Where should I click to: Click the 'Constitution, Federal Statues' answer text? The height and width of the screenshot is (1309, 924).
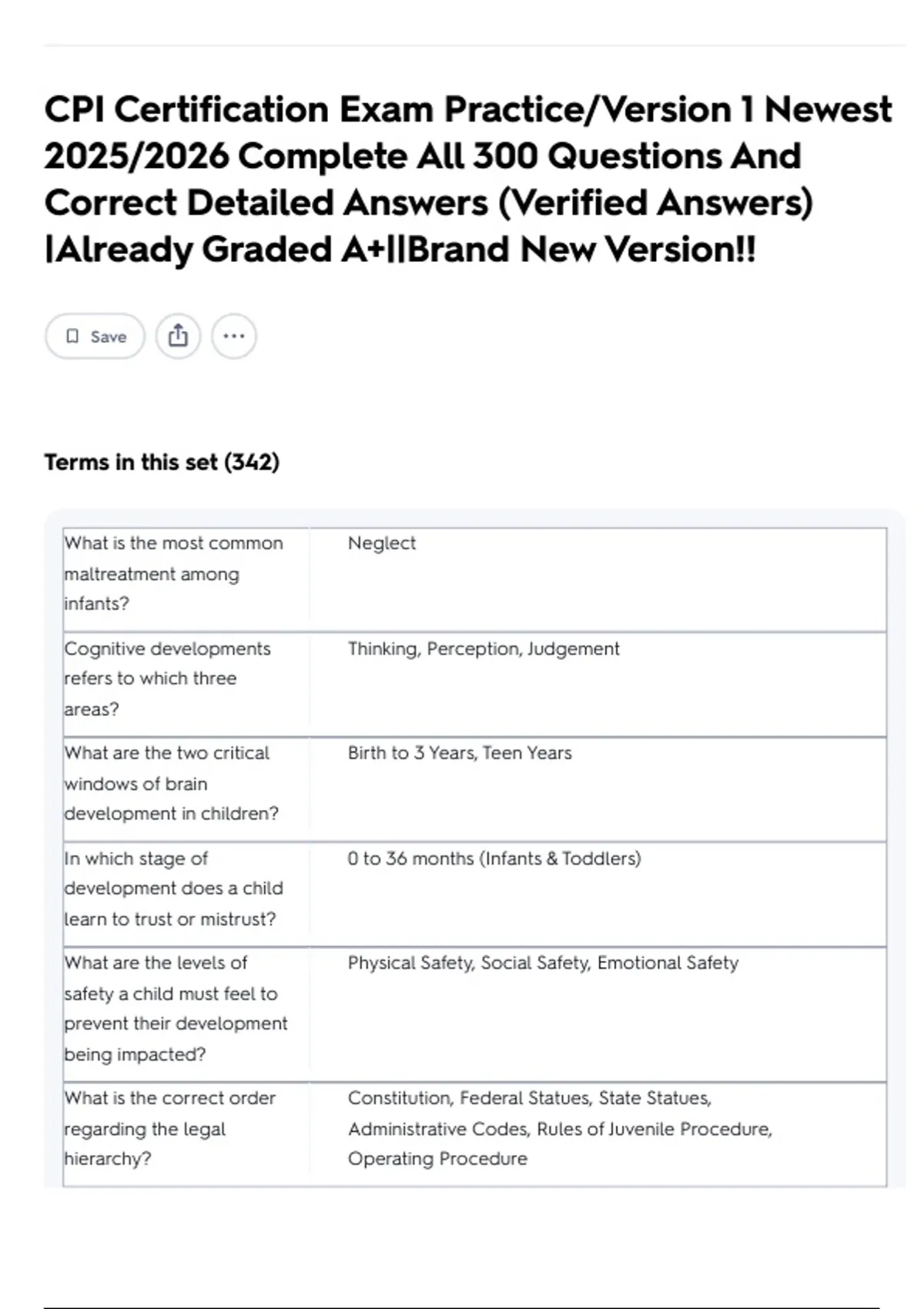pyautogui.click(x=529, y=1098)
